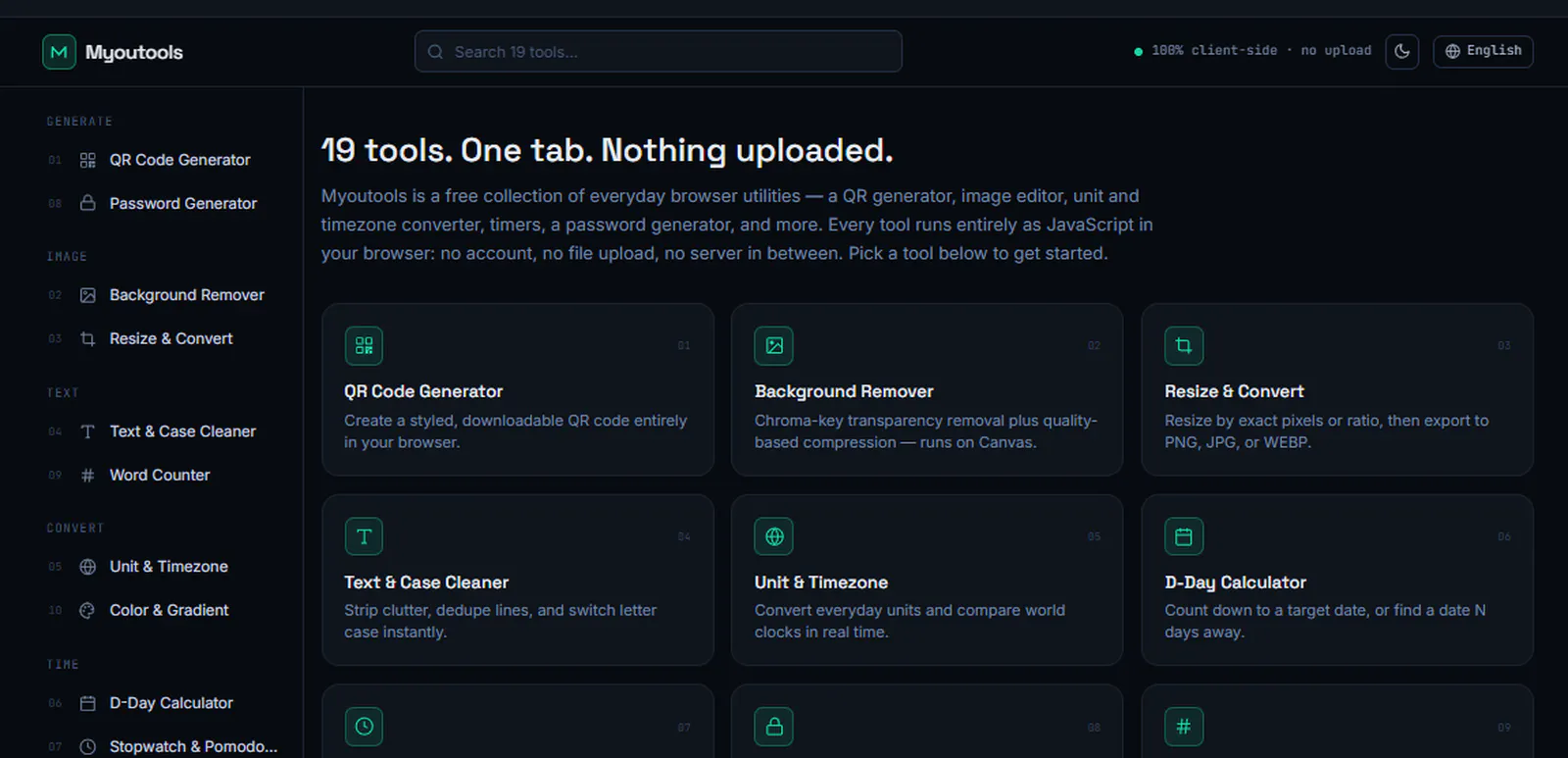The height and width of the screenshot is (758, 1568).
Task: Click 'Chroma-key transparency removal' card description
Action: coord(926,431)
